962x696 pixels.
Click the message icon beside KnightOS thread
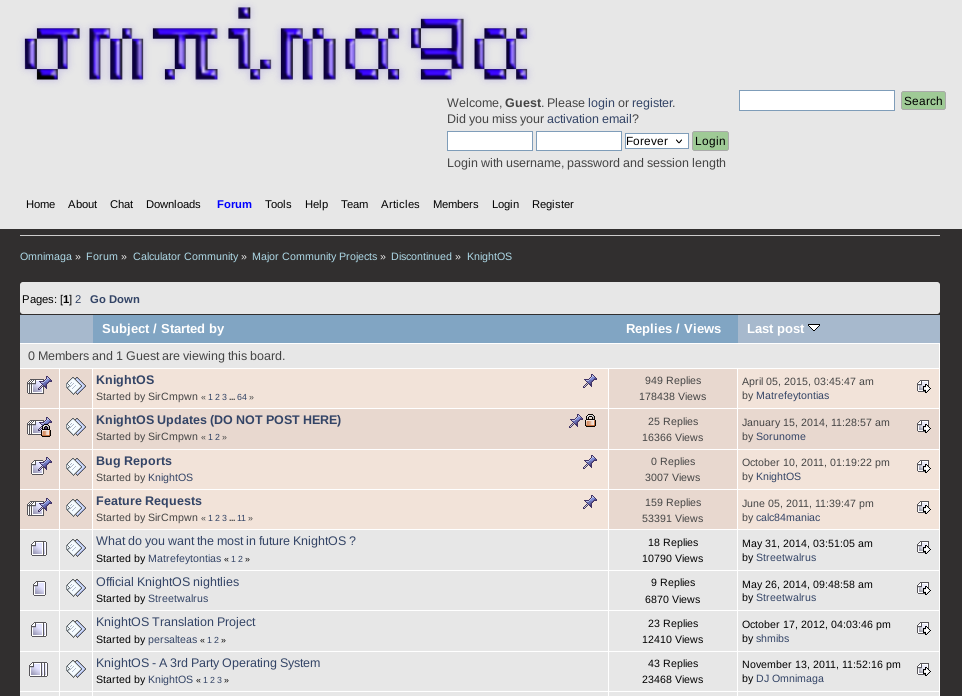click(75, 386)
